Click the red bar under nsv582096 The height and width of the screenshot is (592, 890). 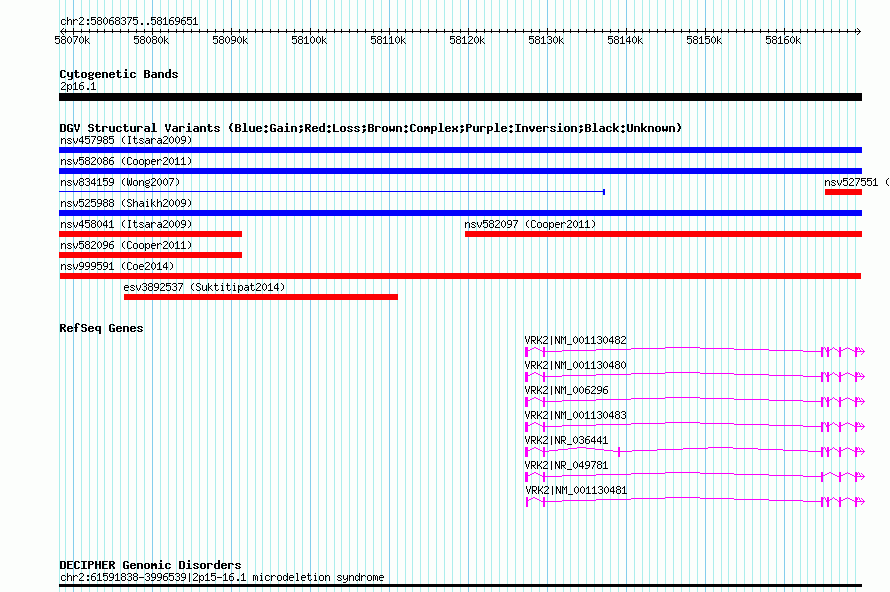[x=150, y=255]
